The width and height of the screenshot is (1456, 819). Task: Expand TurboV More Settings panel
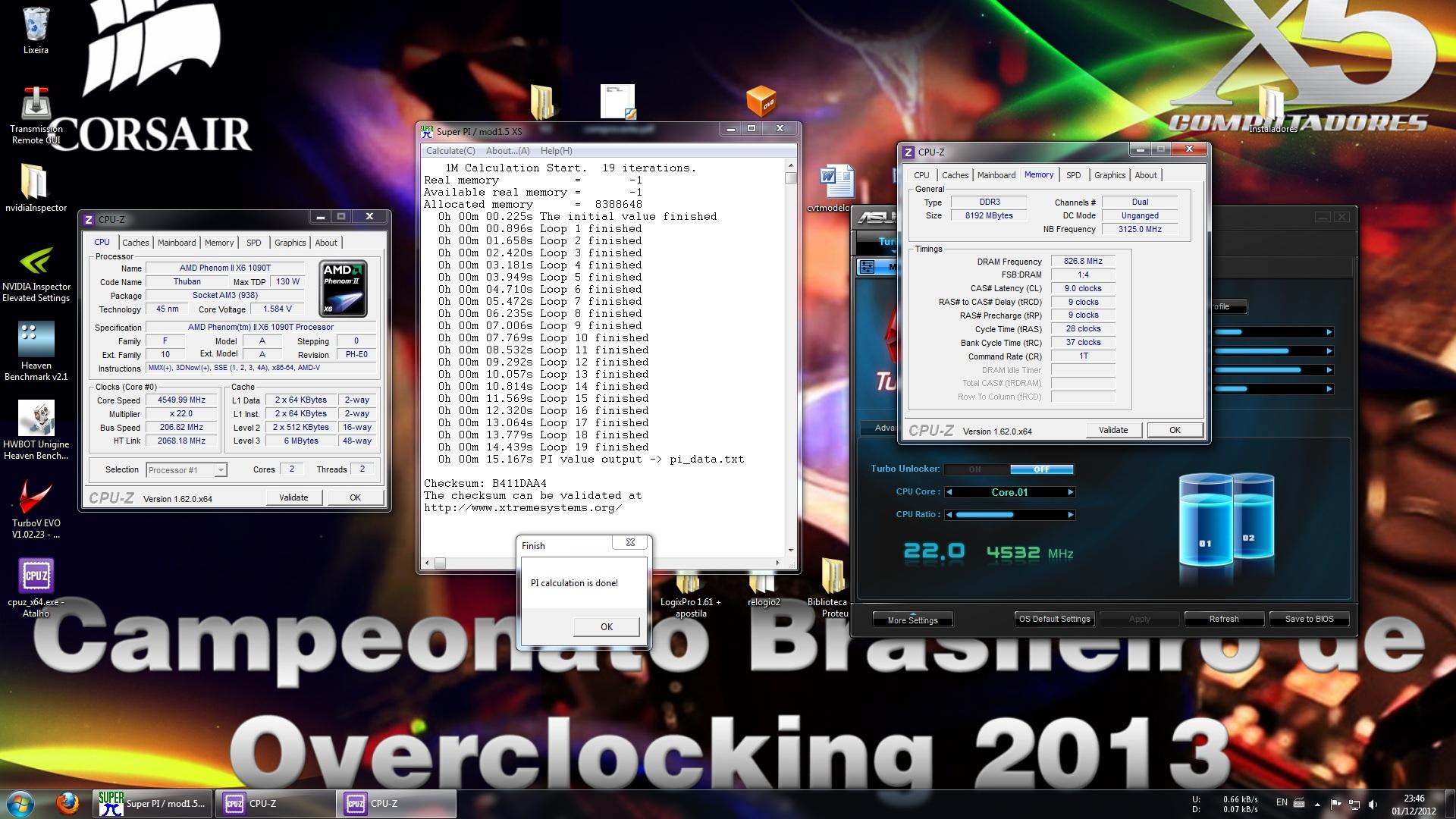(912, 619)
